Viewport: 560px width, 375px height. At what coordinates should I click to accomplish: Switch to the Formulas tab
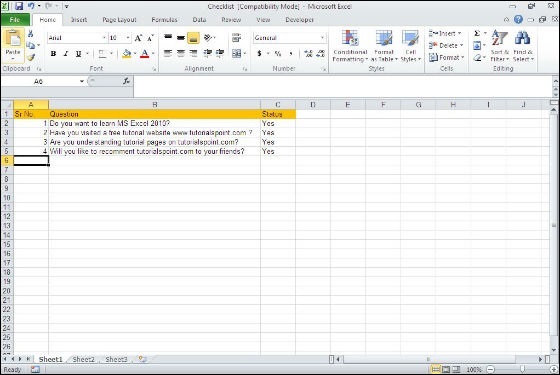pos(164,20)
